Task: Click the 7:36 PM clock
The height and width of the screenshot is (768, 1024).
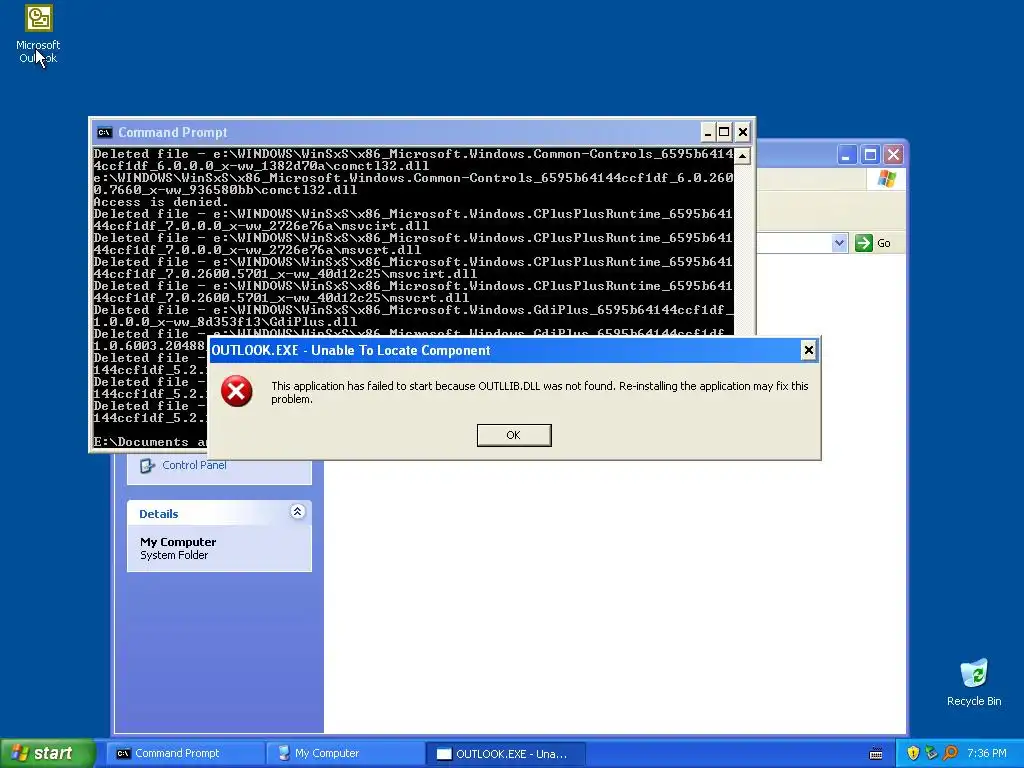Action: click(987, 754)
